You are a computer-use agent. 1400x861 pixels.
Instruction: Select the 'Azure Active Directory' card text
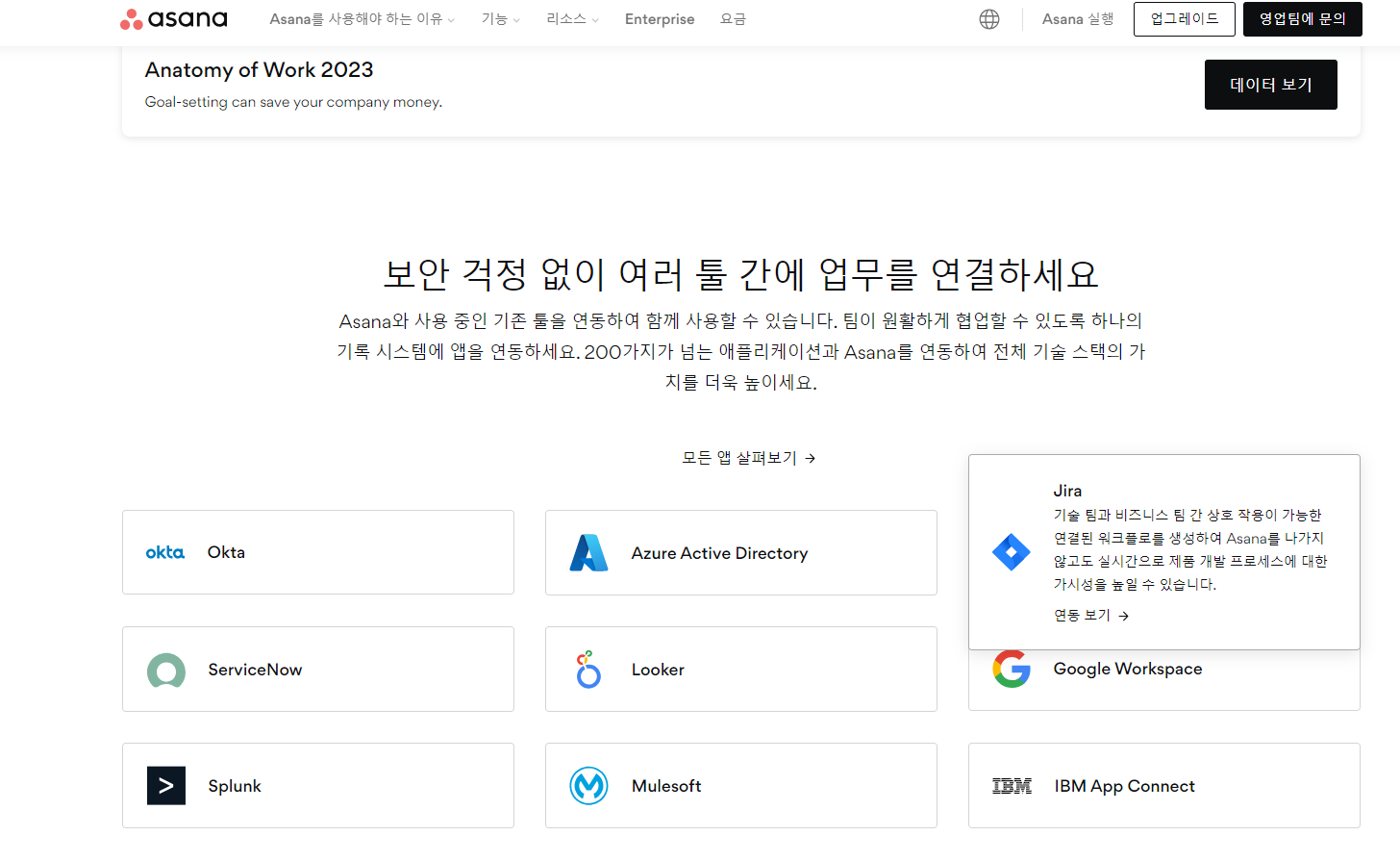[719, 553]
